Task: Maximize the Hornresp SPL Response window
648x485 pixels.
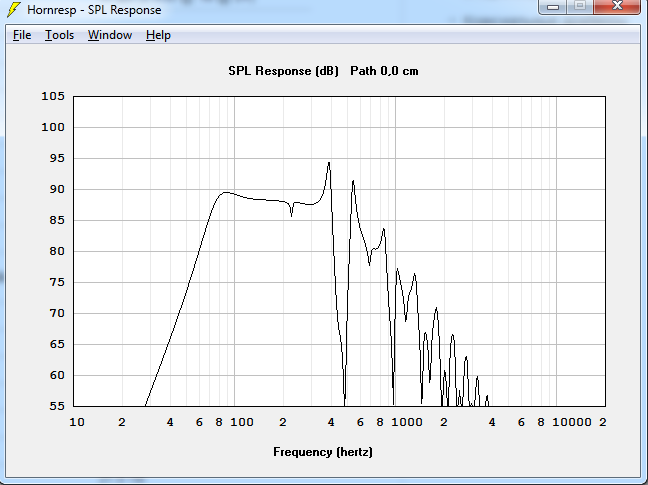Action: tap(580, 6)
